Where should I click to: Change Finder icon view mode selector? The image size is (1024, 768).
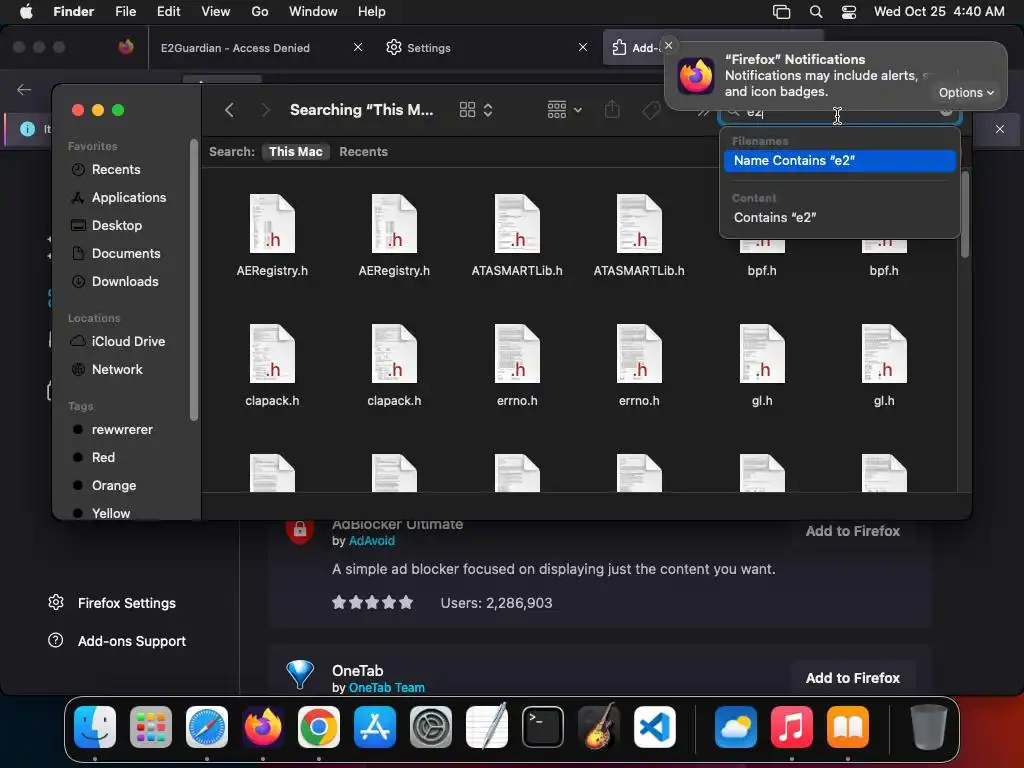click(476, 110)
